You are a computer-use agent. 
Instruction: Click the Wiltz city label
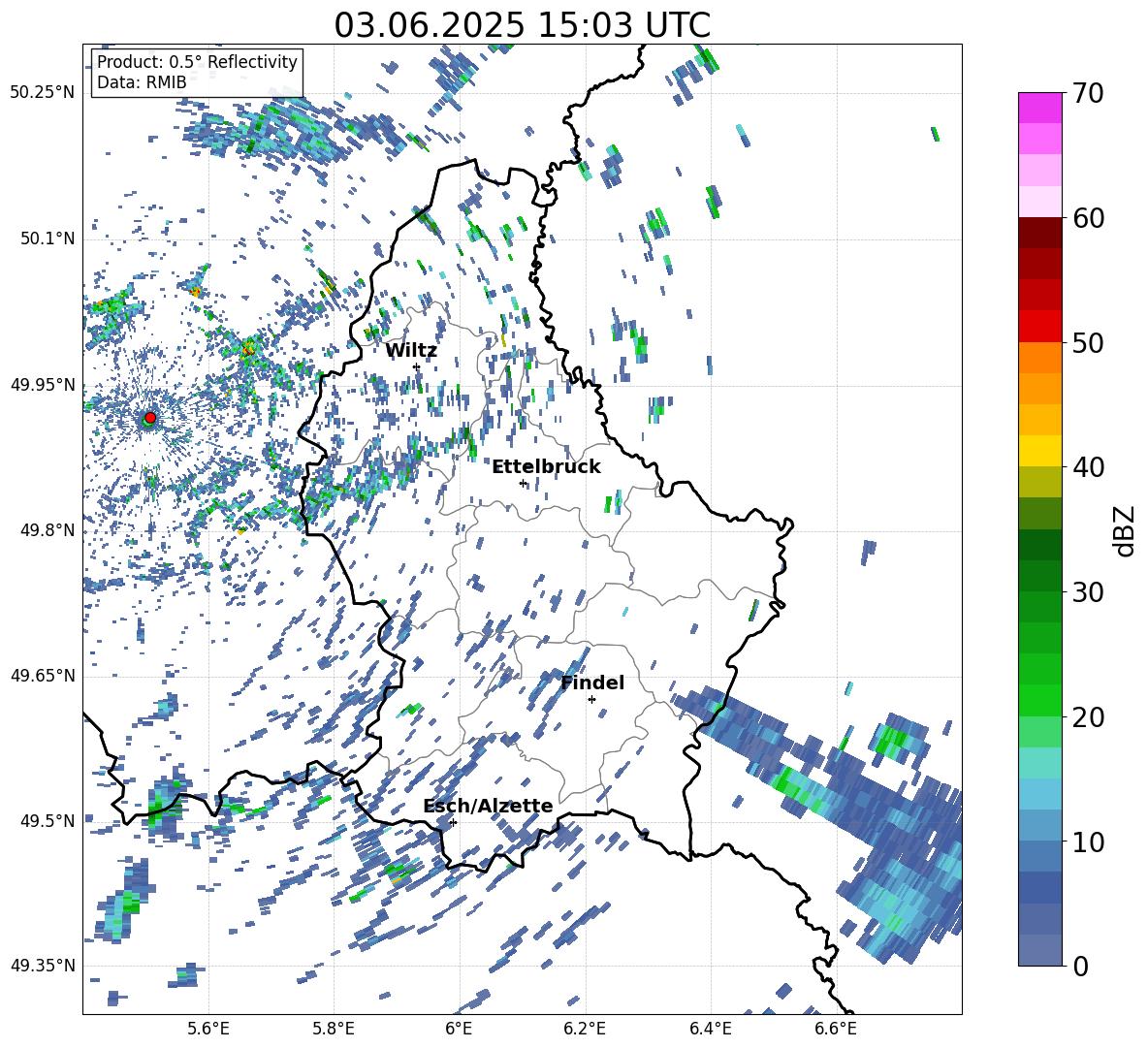click(411, 351)
